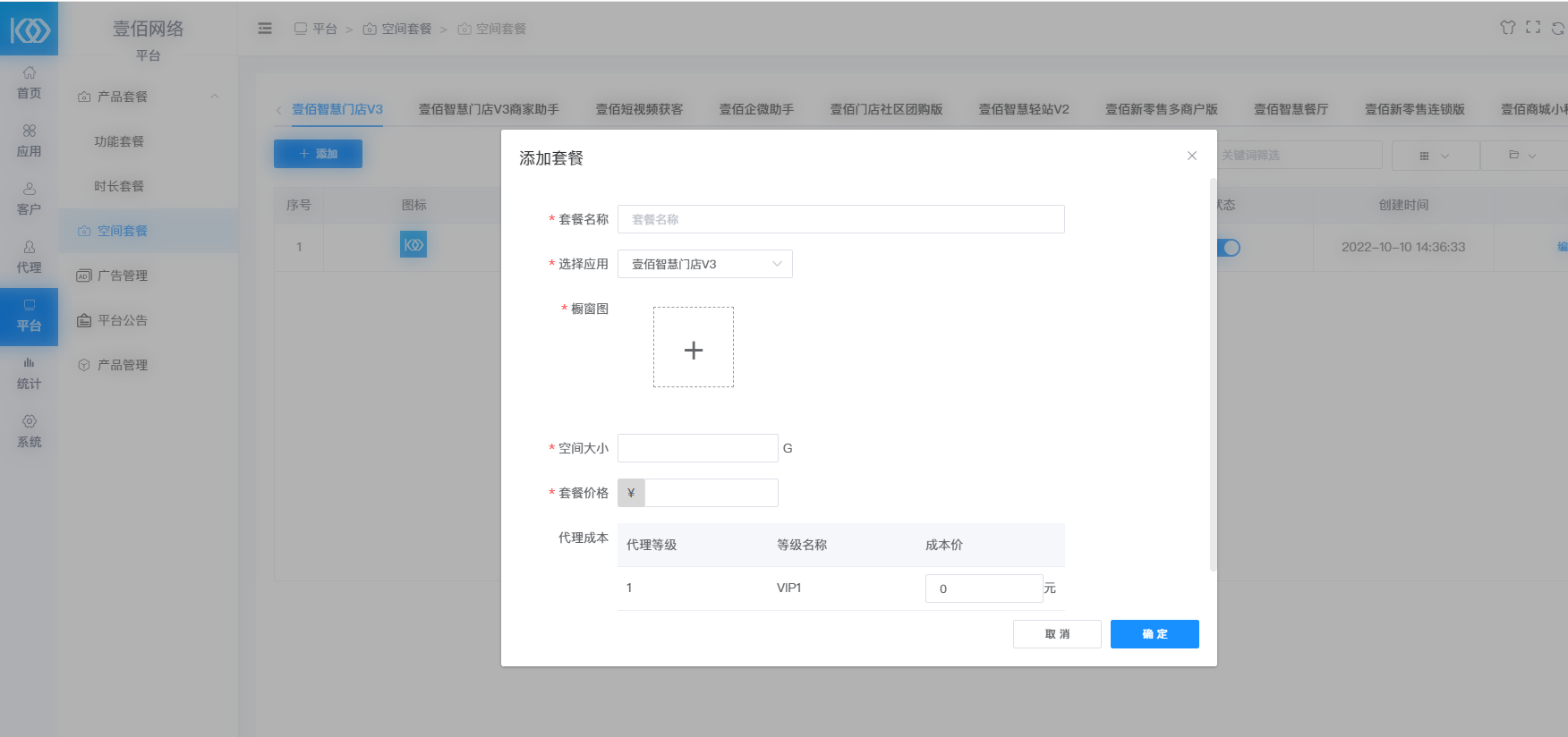Focus the 套餐价格 input field
This screenshot has width=1568, height=737.
(712, 493)
